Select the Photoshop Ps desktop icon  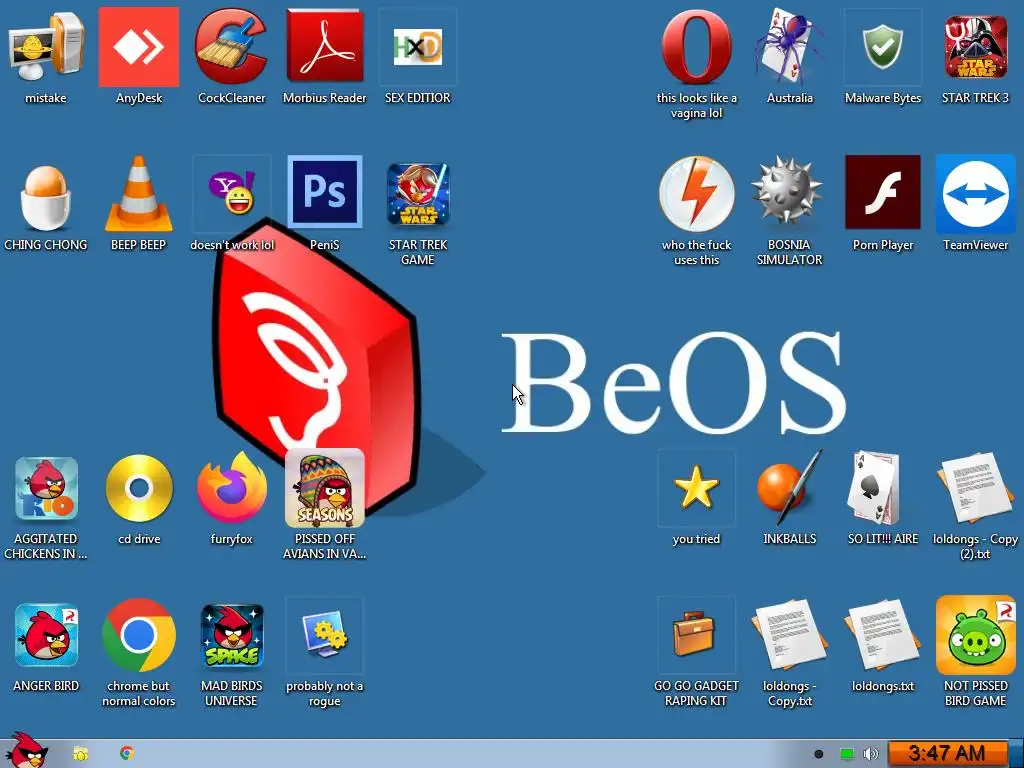tap(325, 192)
